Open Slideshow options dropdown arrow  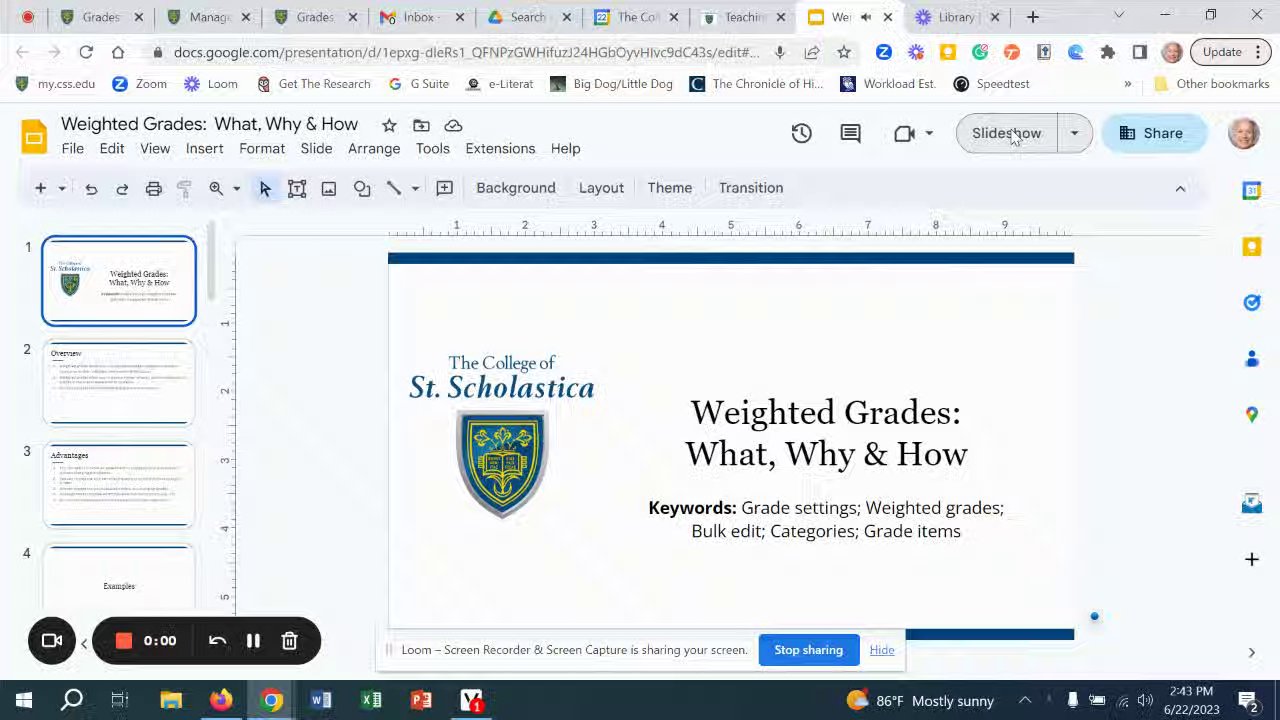(1074, 133)
